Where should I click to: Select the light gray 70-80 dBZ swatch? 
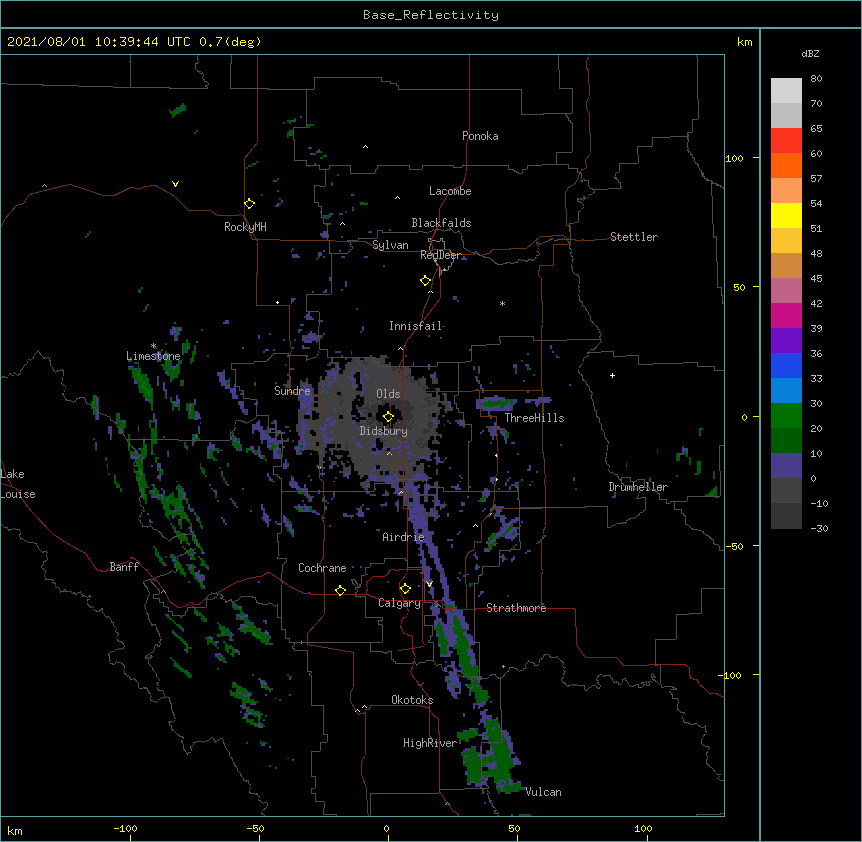[x=786, y=91]
